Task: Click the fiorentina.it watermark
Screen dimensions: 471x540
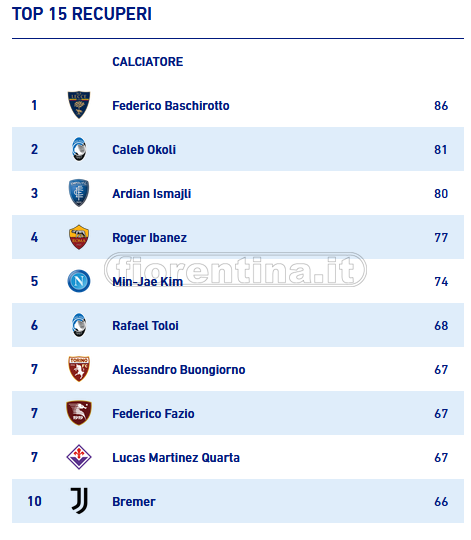Action: 236,270
